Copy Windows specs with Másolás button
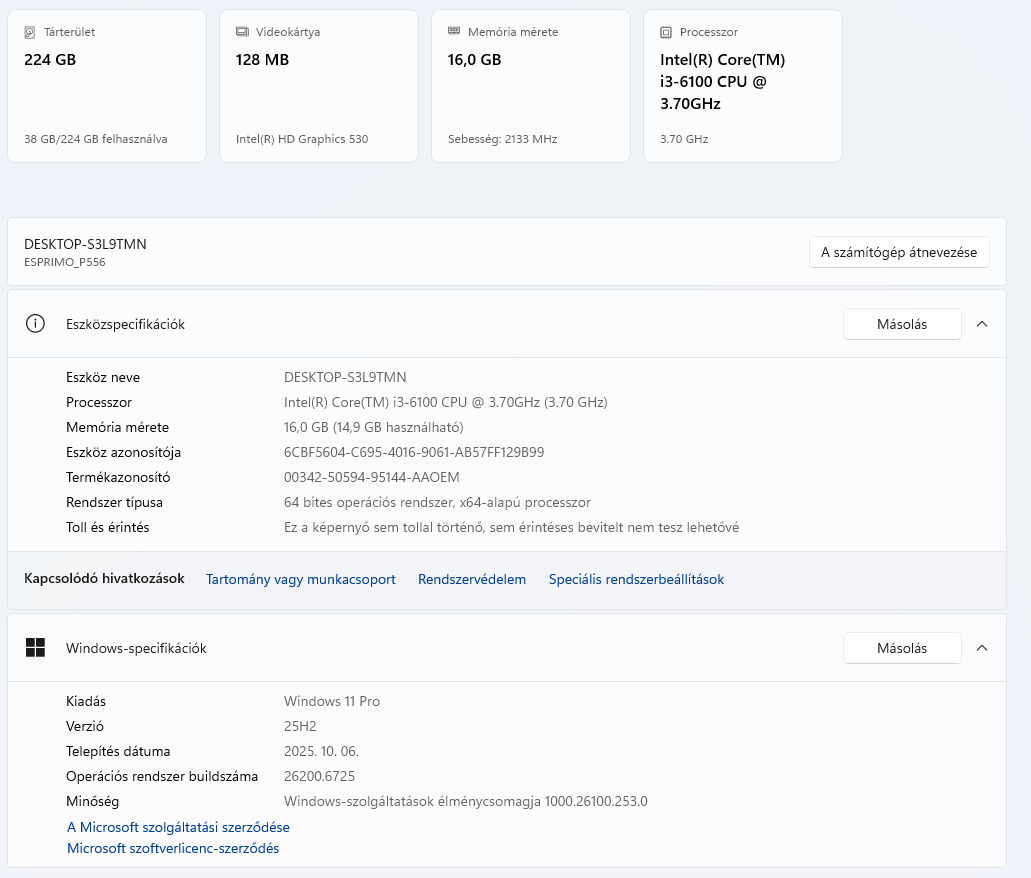1031x878 pixels. click(902, 648)
